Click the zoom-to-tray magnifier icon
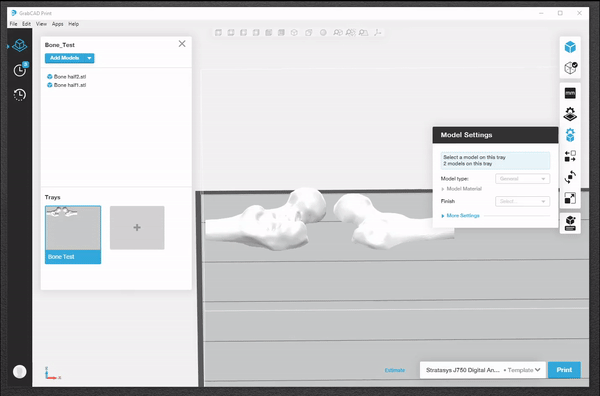 [x=364, y=33]
